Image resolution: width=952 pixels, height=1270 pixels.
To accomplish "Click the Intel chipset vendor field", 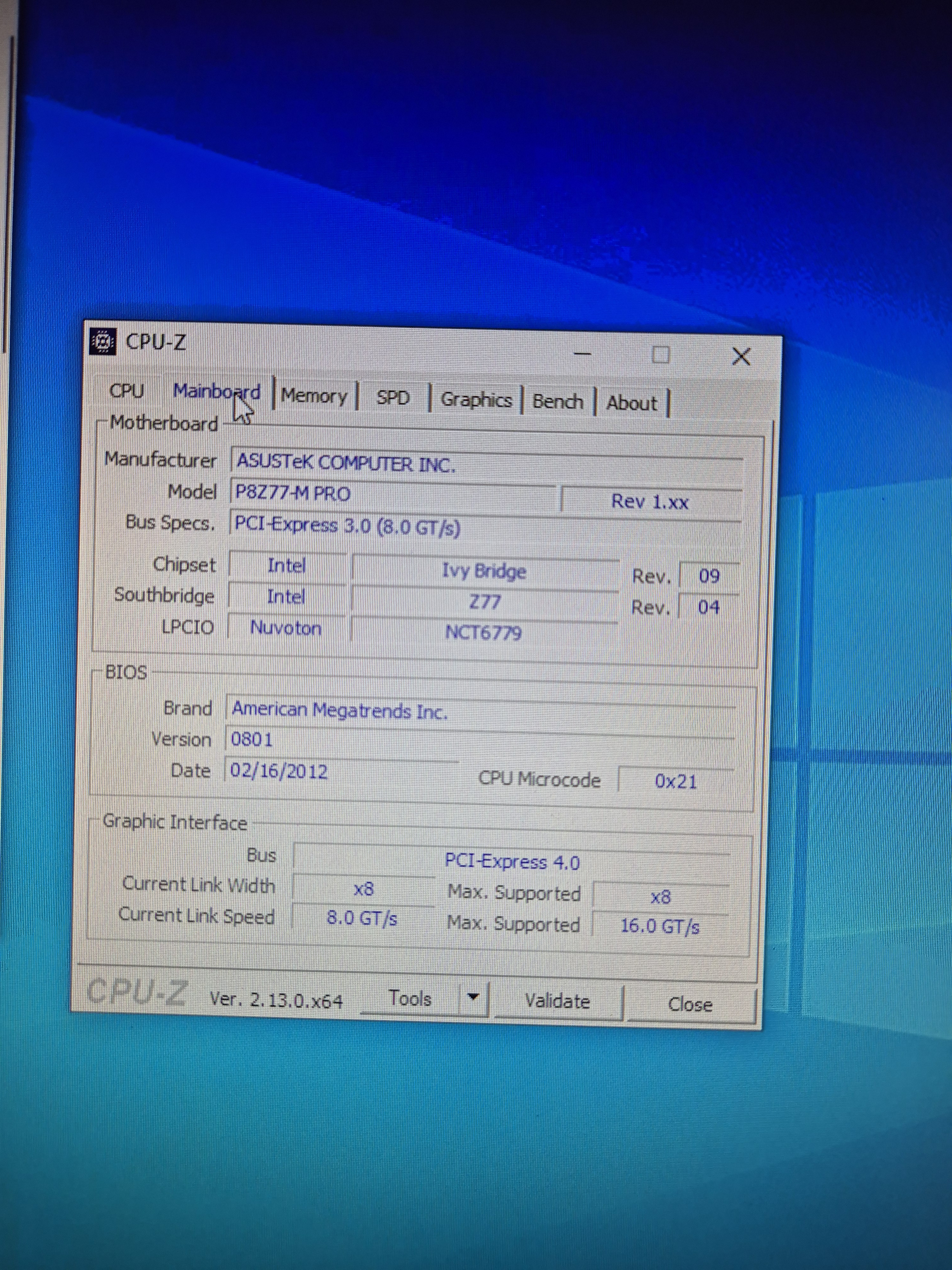I will pos(287,565).
